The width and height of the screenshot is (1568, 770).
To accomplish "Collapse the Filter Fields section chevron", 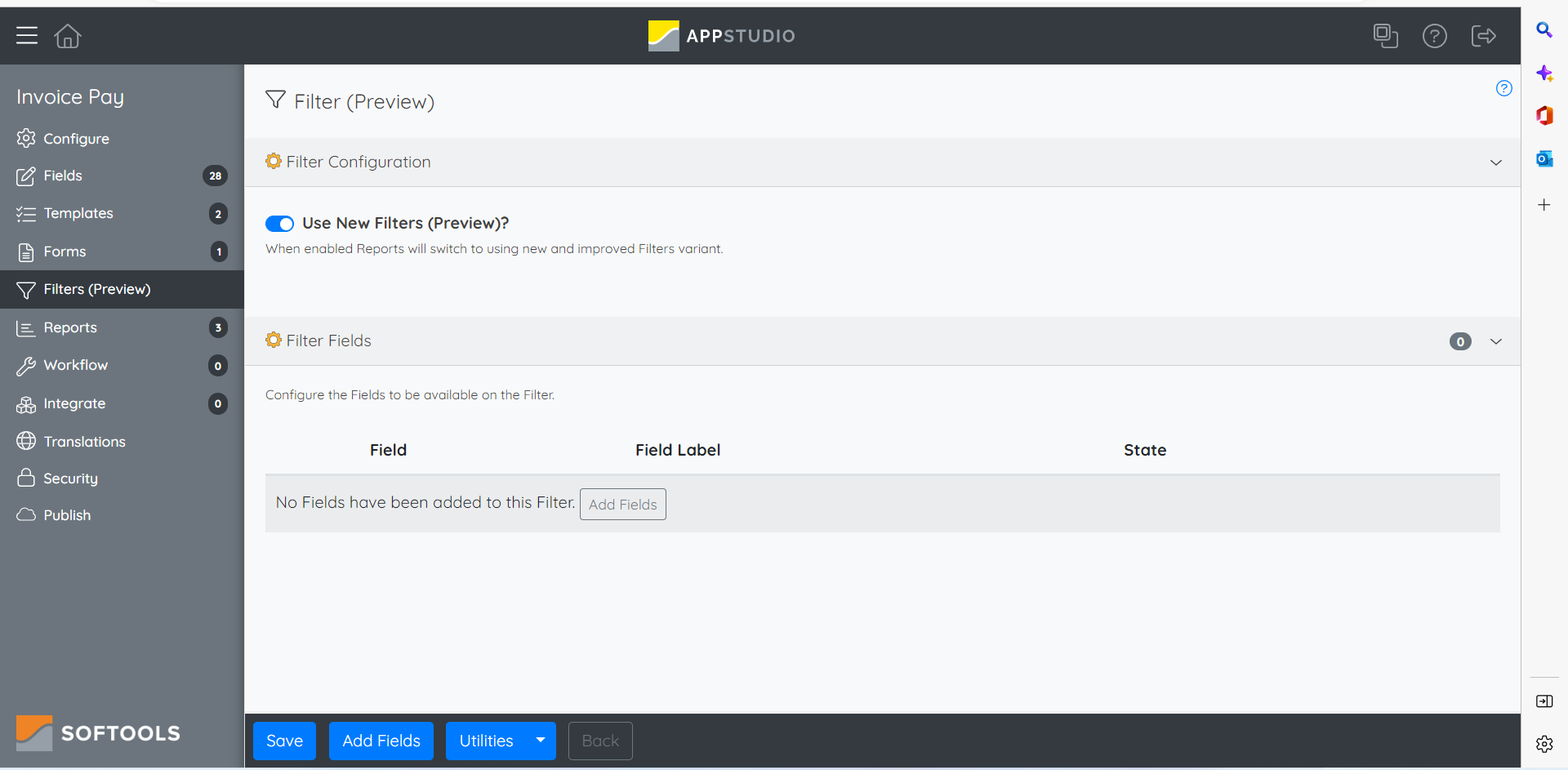I will (1495, 341).
